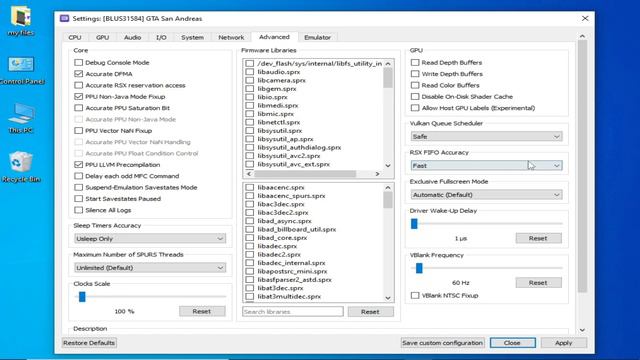This screenshot has height=360, width=640.
Task: Check libaudio.sprx library
Action: click(x=250, y=72)
